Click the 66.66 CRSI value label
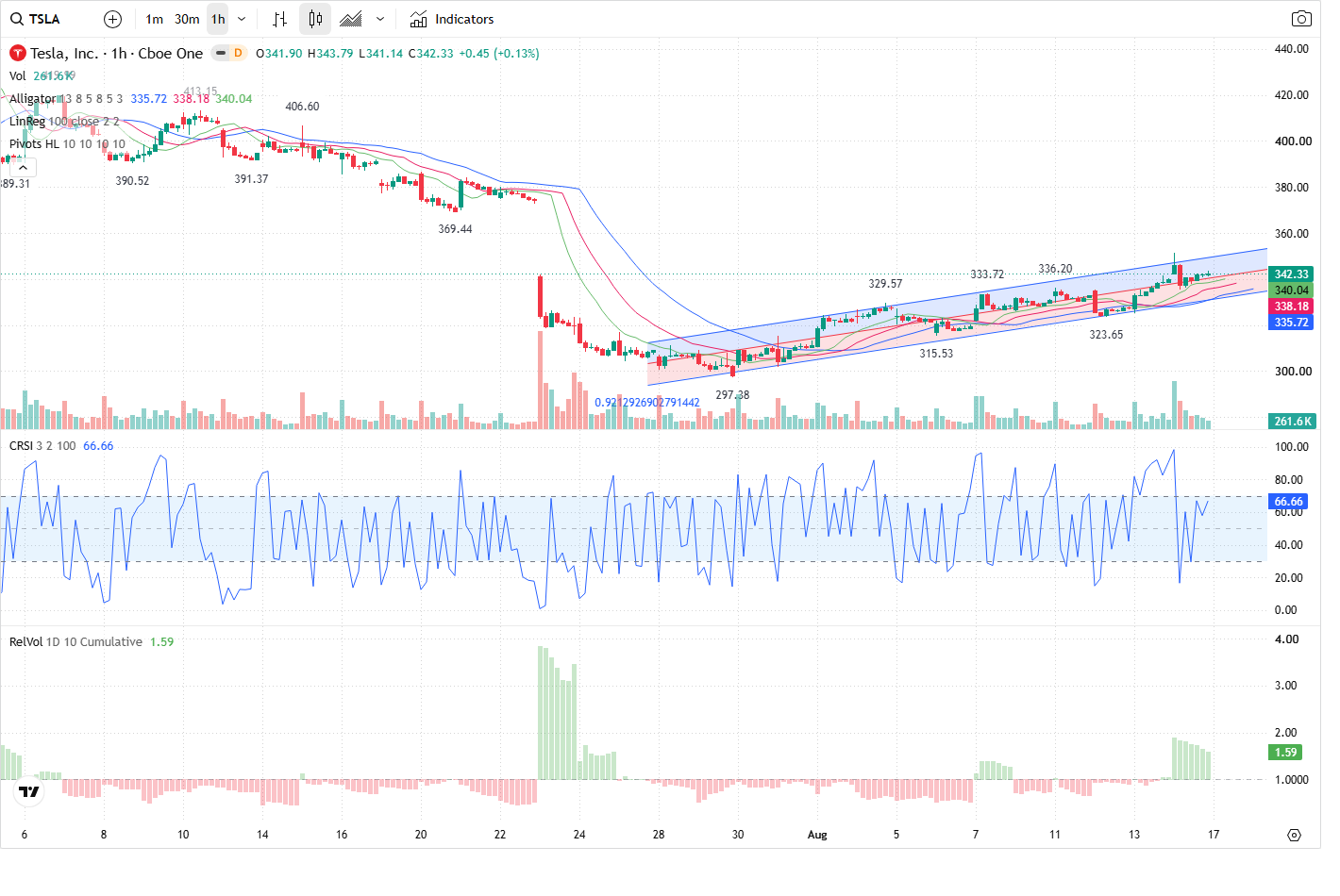 pyautogui.click(x=1289, y=502)
